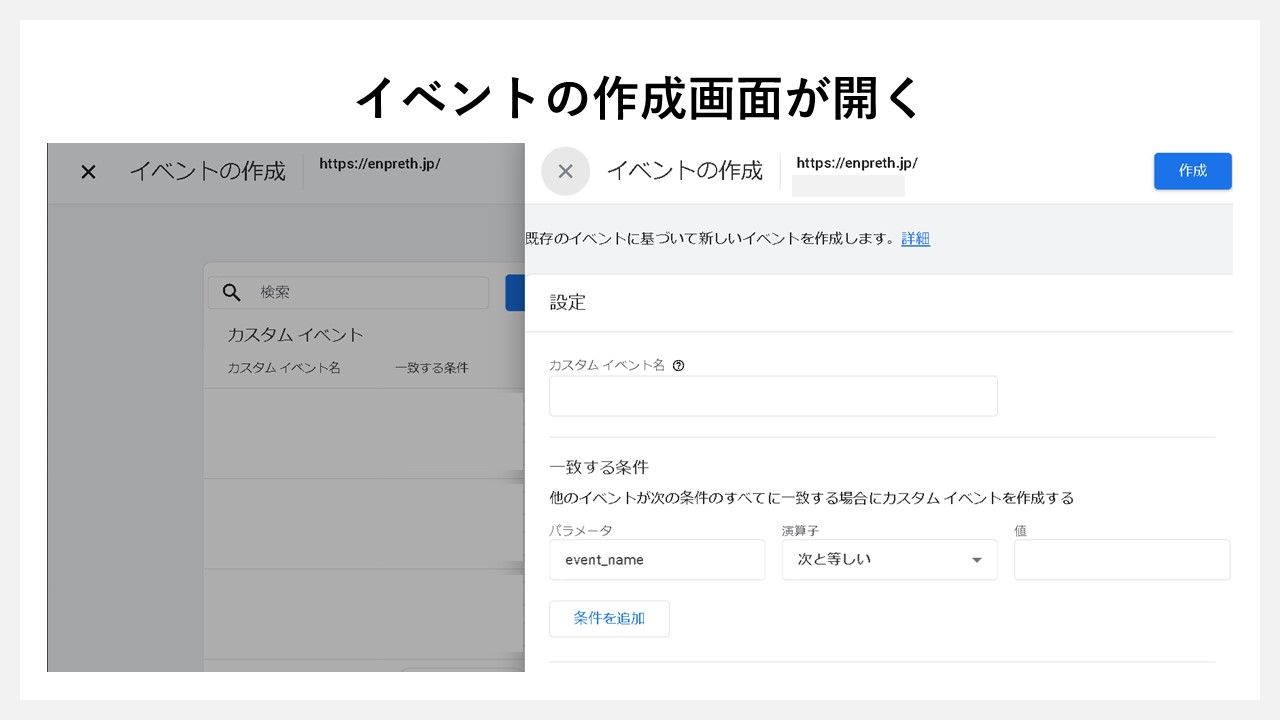
Task: Click the search magnifier icon in the left panel
Action: (231, 292)
